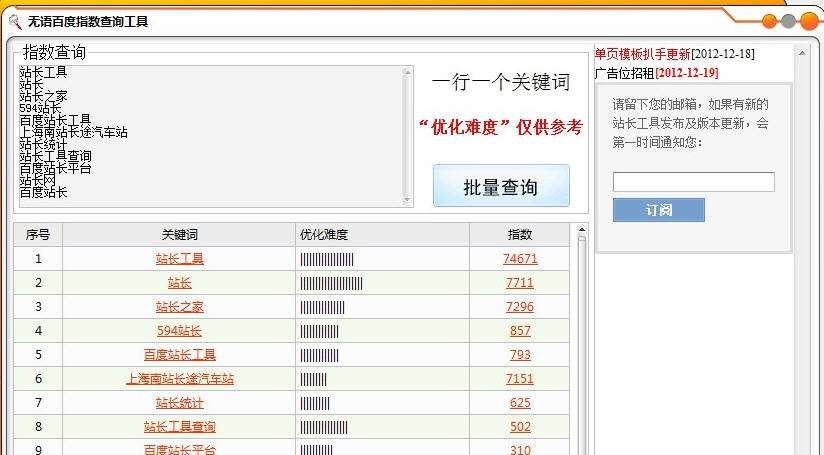
Task: Click difficulty bar for 站长 row 2
Action: coord(332,283)
